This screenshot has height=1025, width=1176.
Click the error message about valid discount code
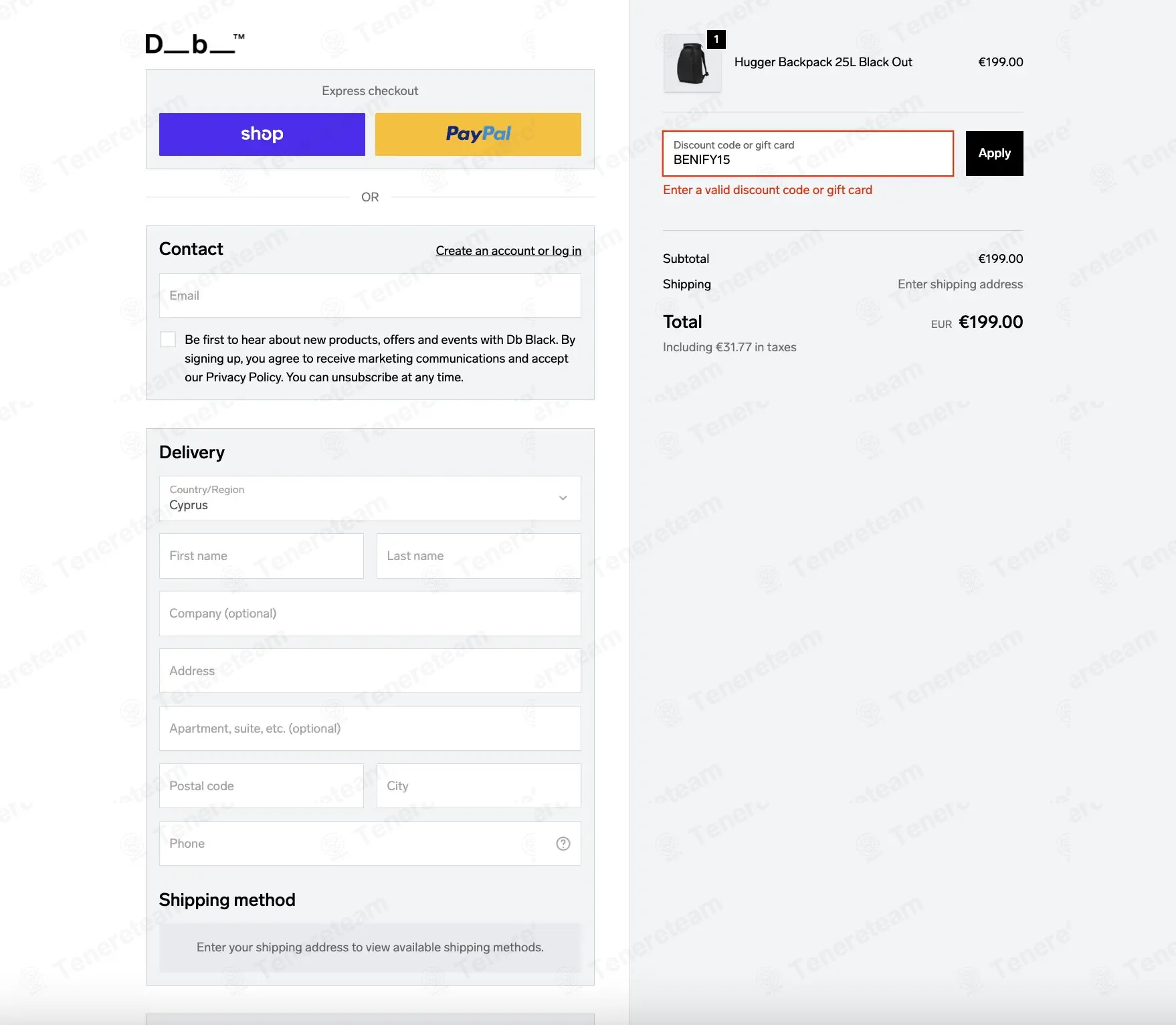coord(767,190)
